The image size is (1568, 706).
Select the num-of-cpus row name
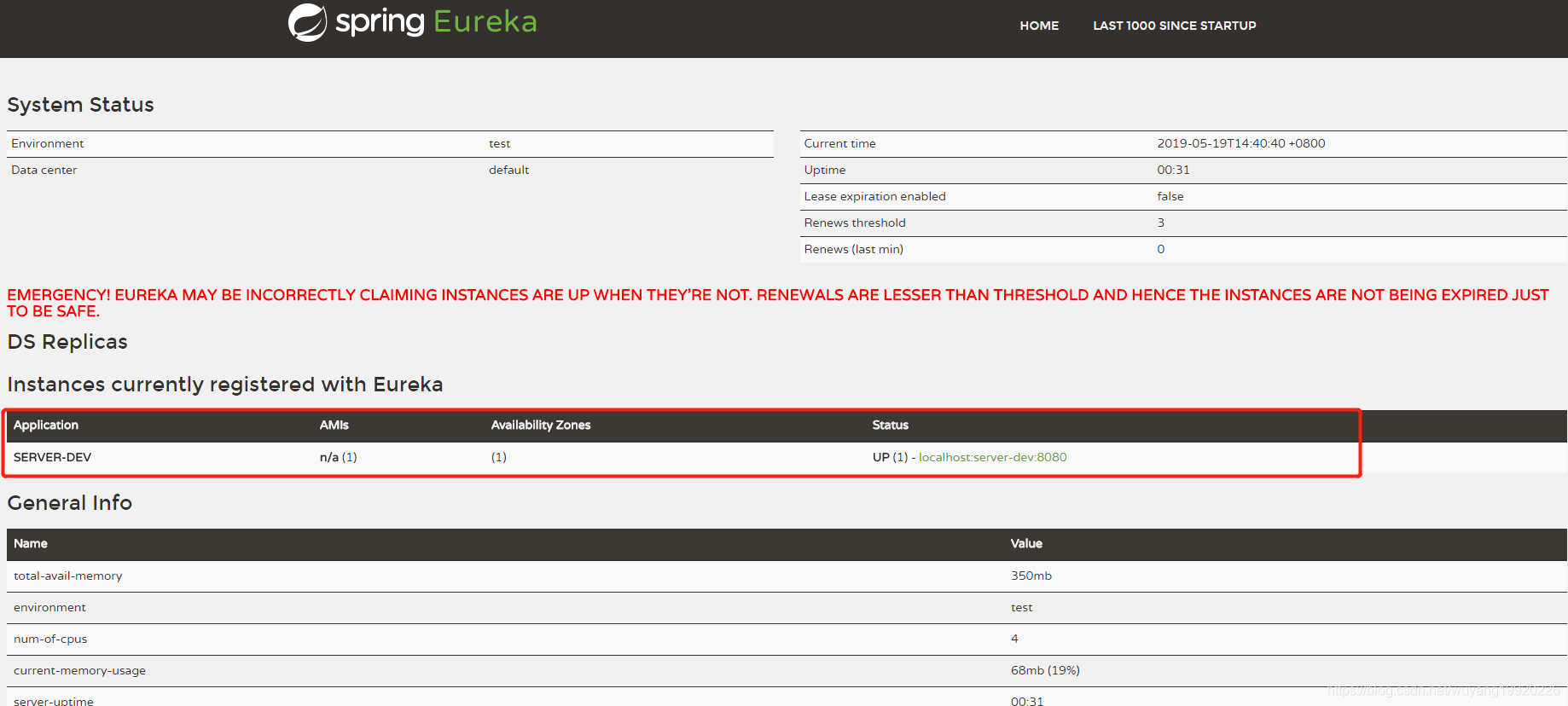pos(50,639)
